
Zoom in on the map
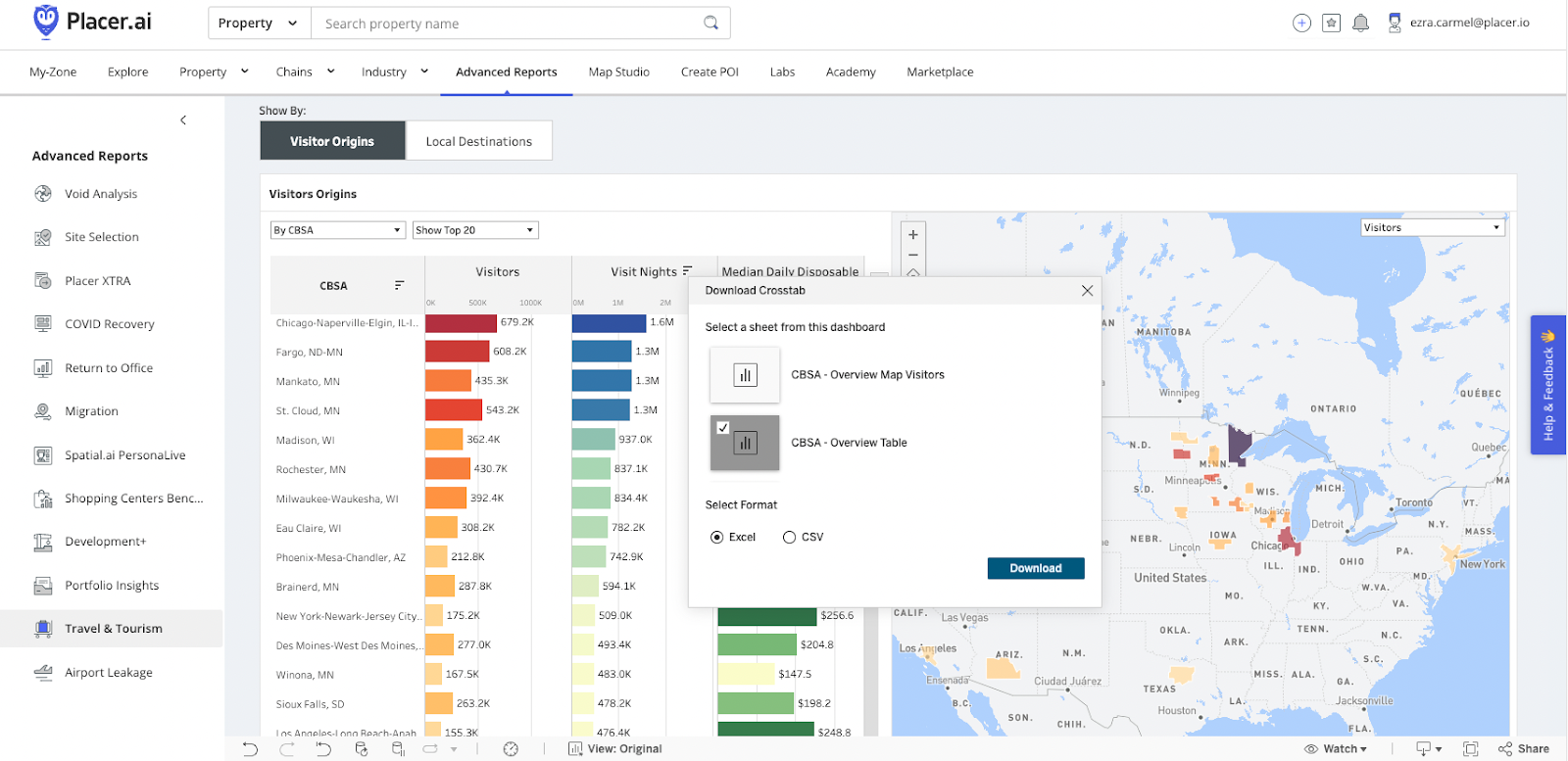pyautogui.click(x=913, y=235)
